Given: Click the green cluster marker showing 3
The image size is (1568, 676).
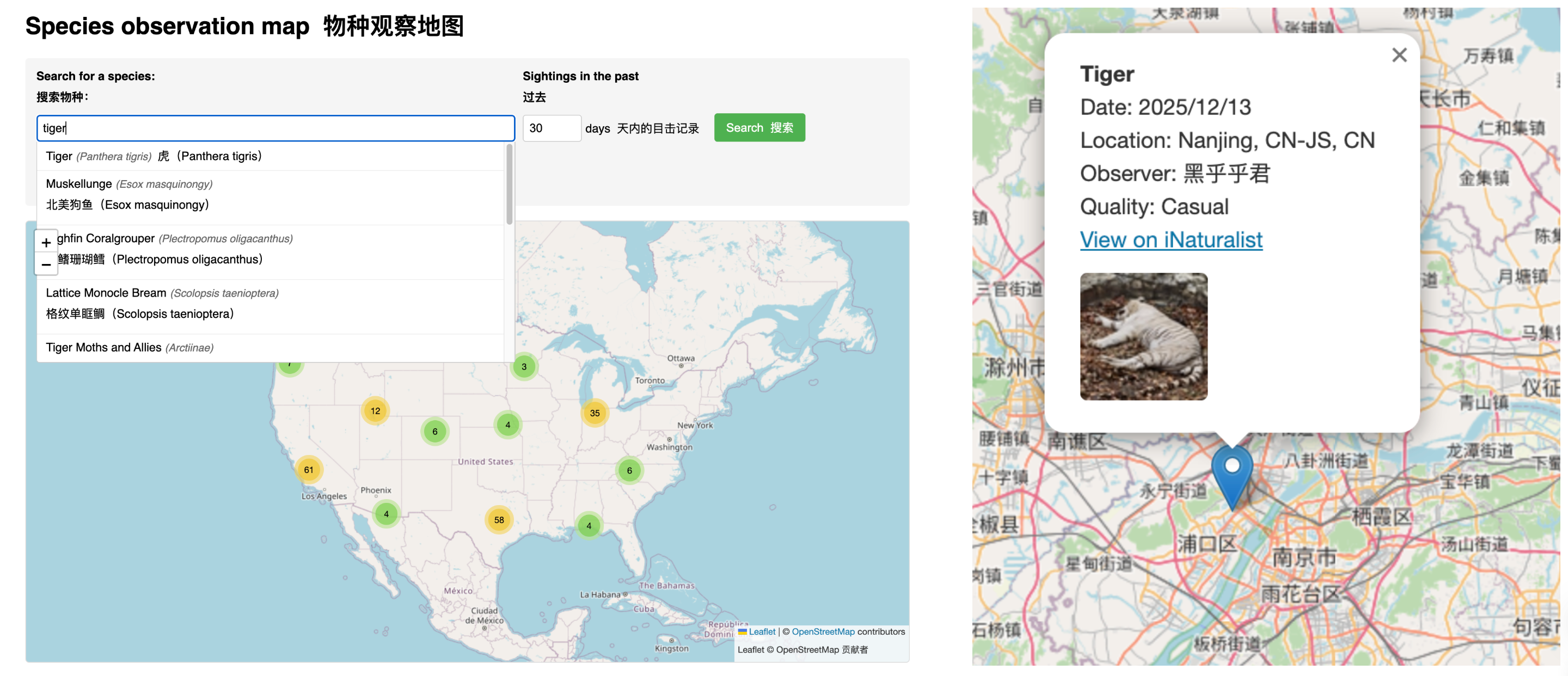Looking at the screenshot, I should (x=523, y=366).
